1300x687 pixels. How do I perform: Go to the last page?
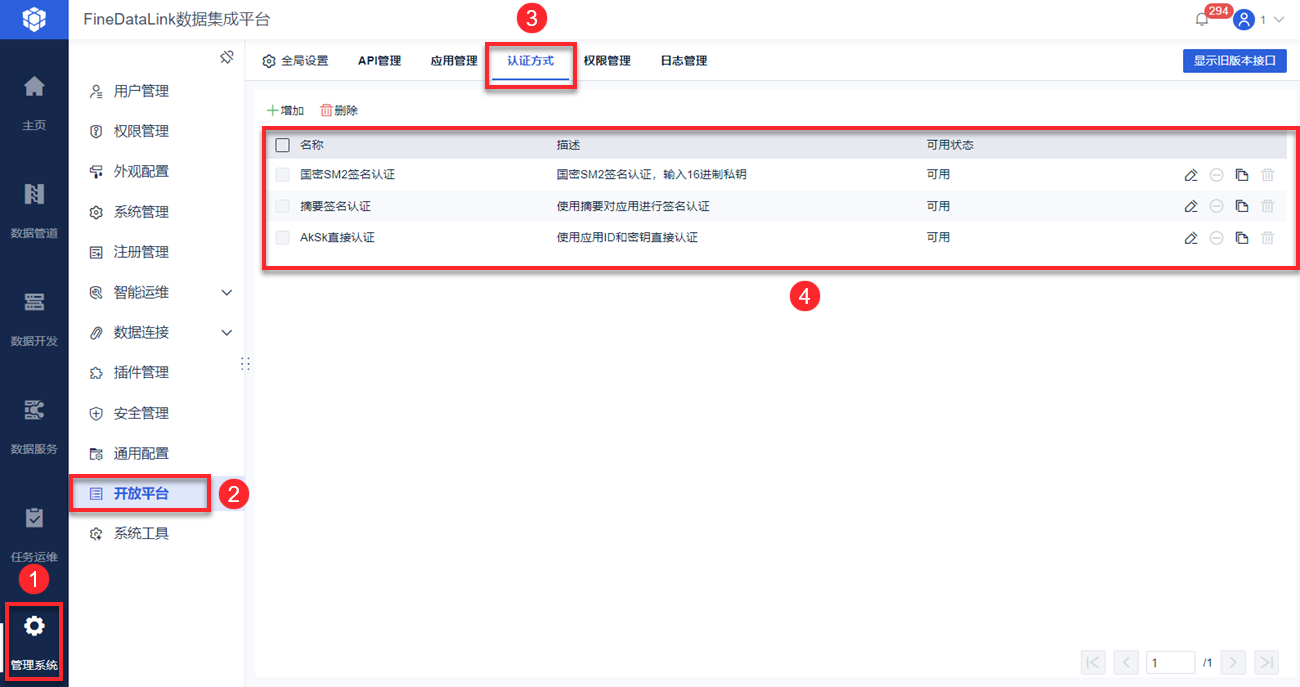[1267, 662]
